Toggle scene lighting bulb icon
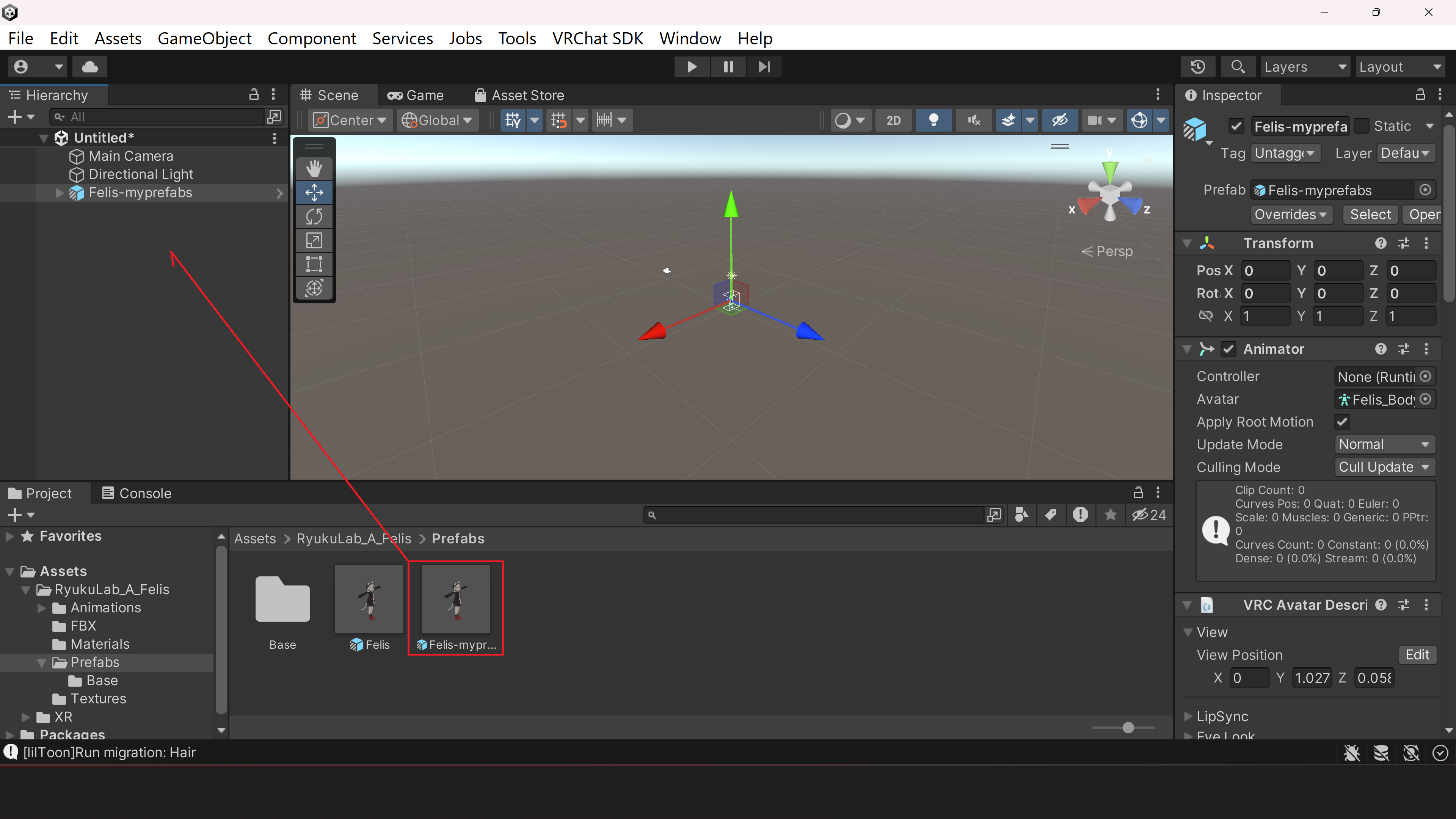The image size is (1456, 819). 934,120
